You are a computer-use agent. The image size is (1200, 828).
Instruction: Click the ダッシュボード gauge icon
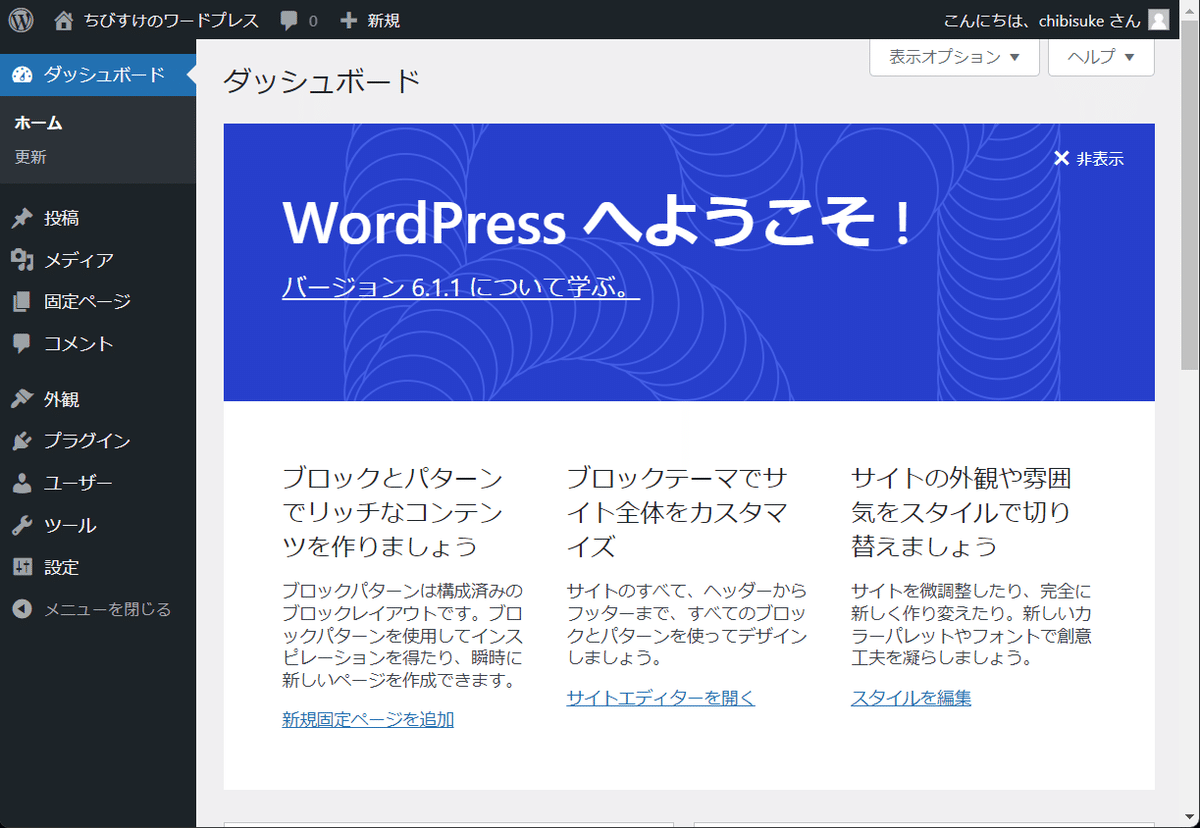coord(22,75)
